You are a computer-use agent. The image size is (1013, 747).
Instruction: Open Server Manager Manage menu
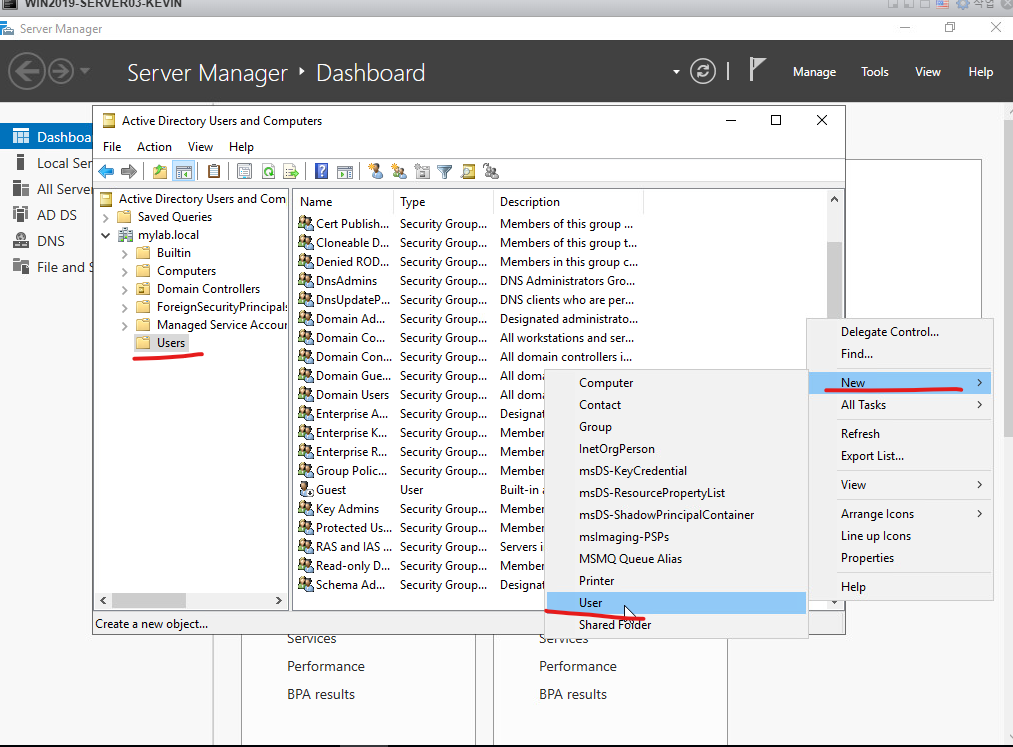click(x=814, y=72)
